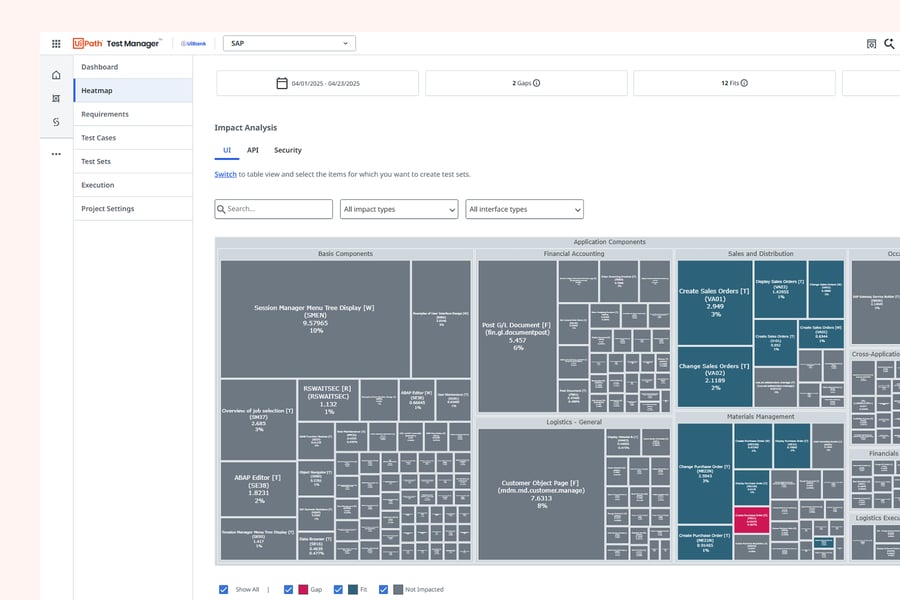The image size is (900, 600).
Task: Click the 2 Gaps summary card
Action: click(526, 83)
